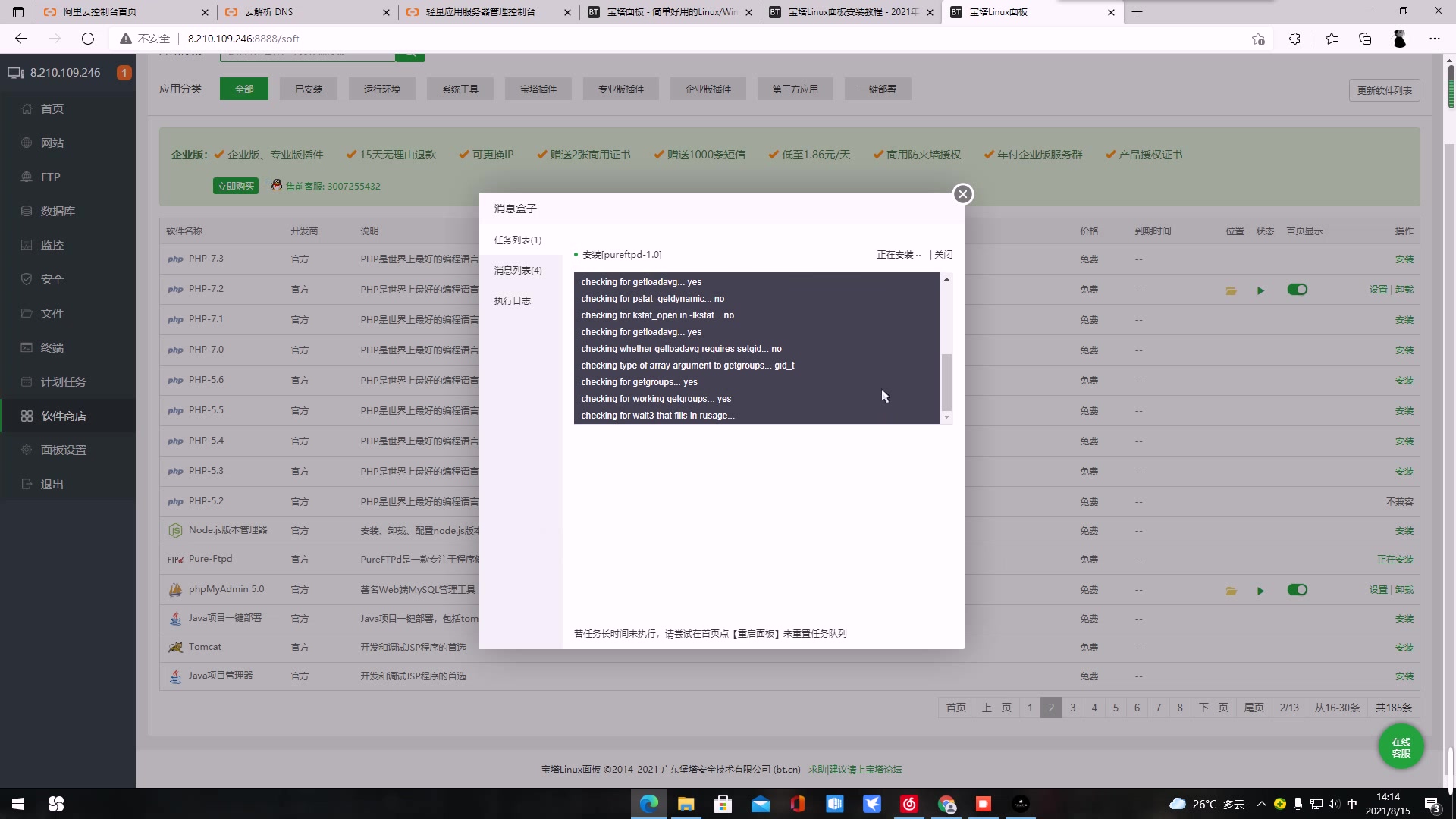Go to page 3 of the software list
Image resolution: width=1456 pixels, height=819 pixels.
[x=1072, y=708]
